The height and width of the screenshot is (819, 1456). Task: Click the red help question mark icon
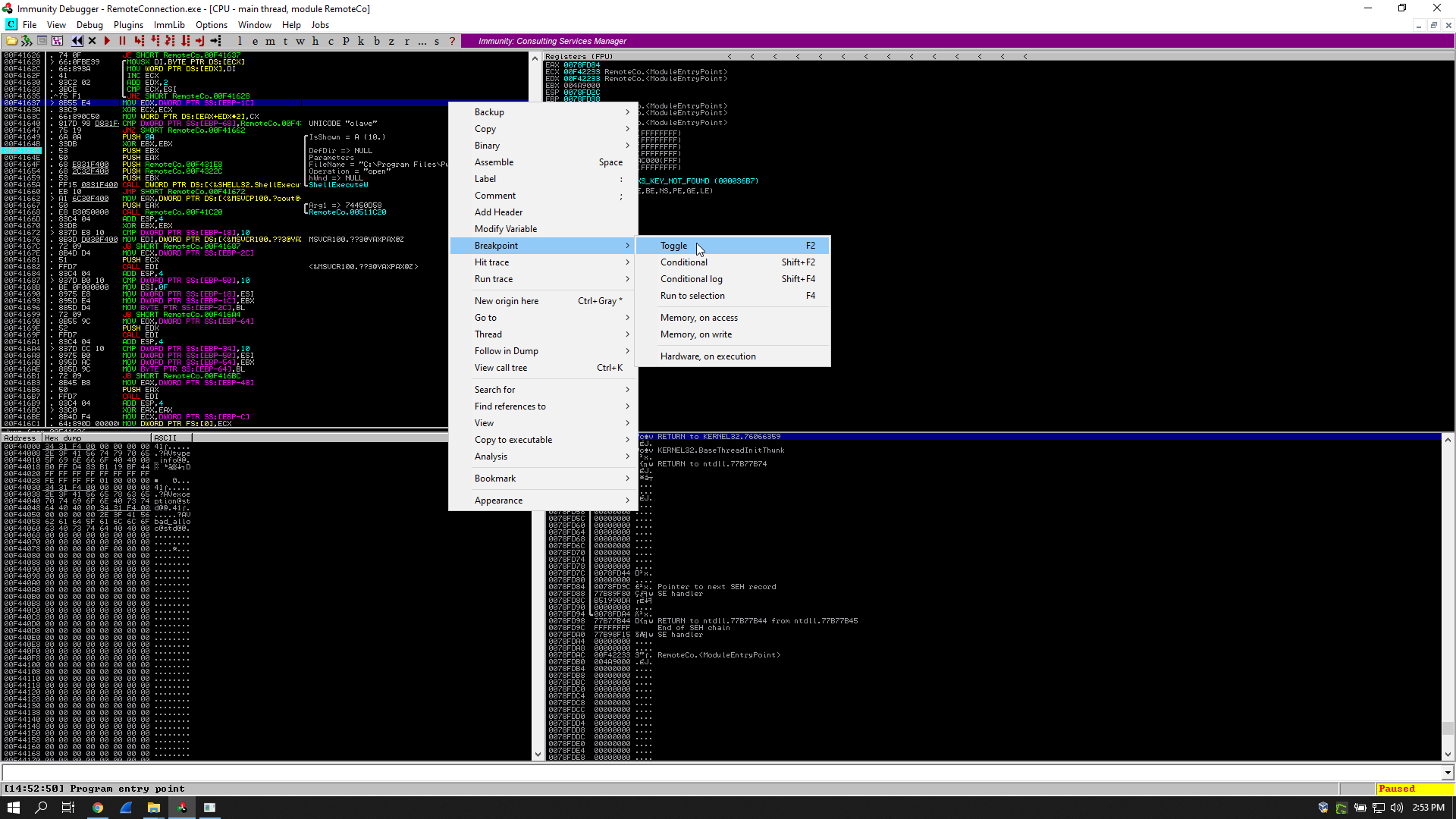[453, 41]
